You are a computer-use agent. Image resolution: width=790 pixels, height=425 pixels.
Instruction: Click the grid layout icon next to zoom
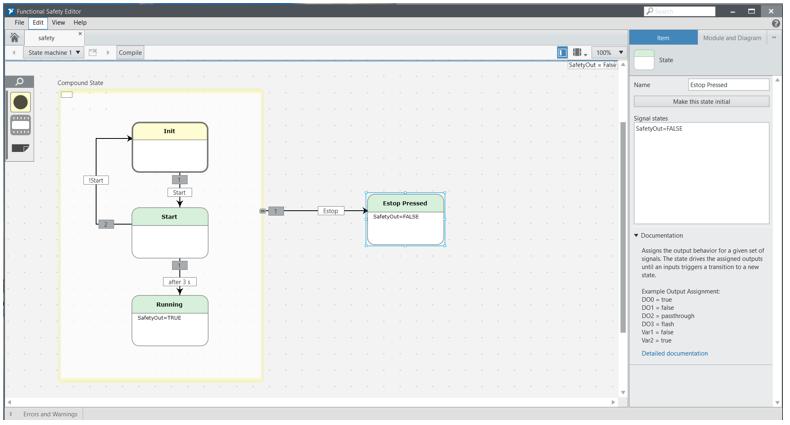578,52
